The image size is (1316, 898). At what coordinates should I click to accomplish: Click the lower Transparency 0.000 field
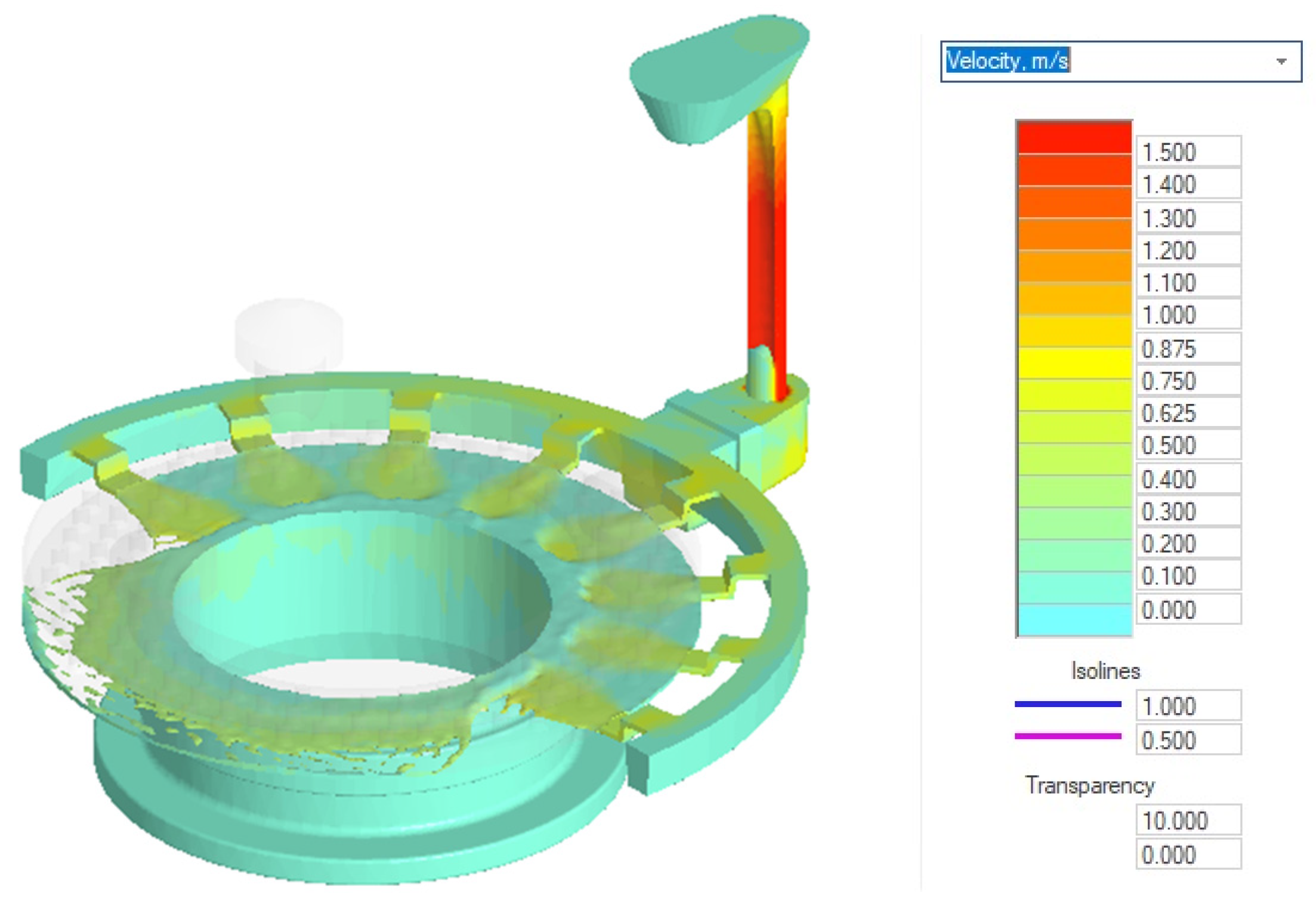(1188, 854)
